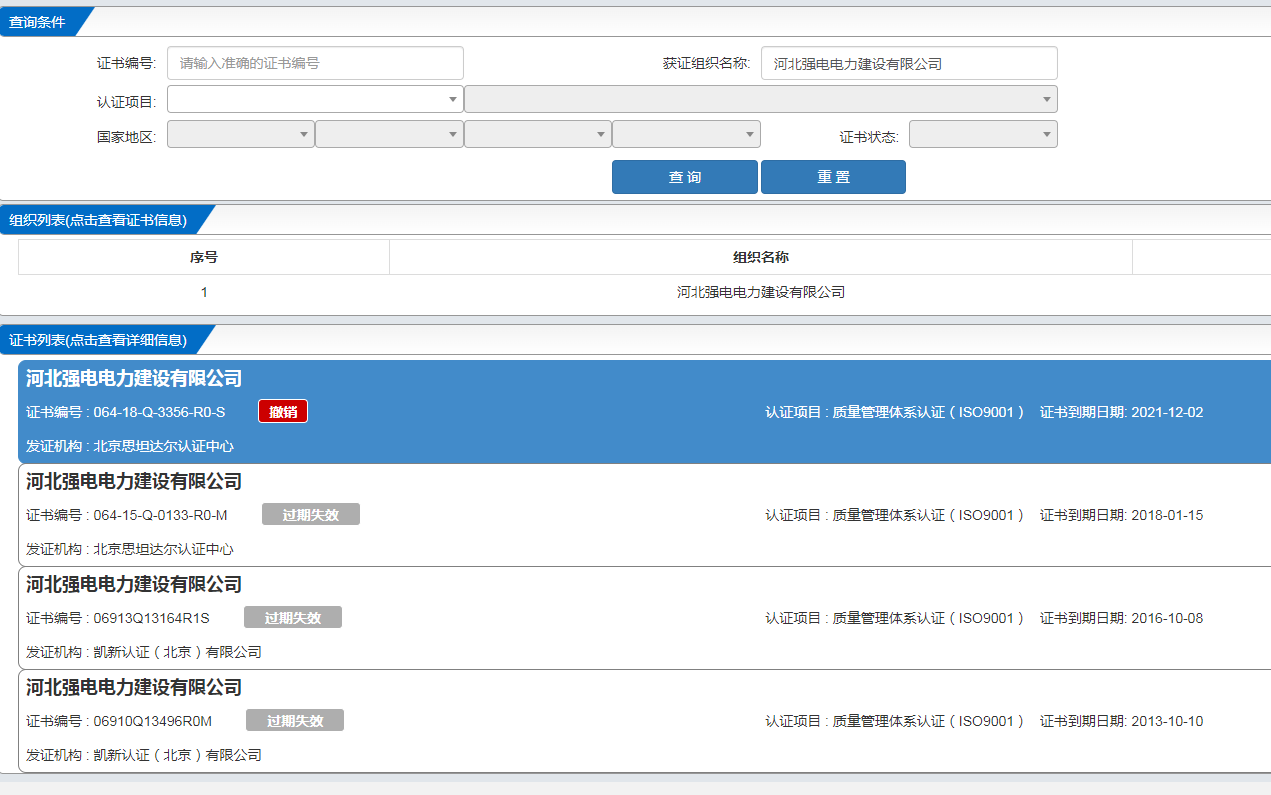Click row number 1 in organization list
Image resolution: width=1271 pixels, height=795 pixels.
(204, 292)
